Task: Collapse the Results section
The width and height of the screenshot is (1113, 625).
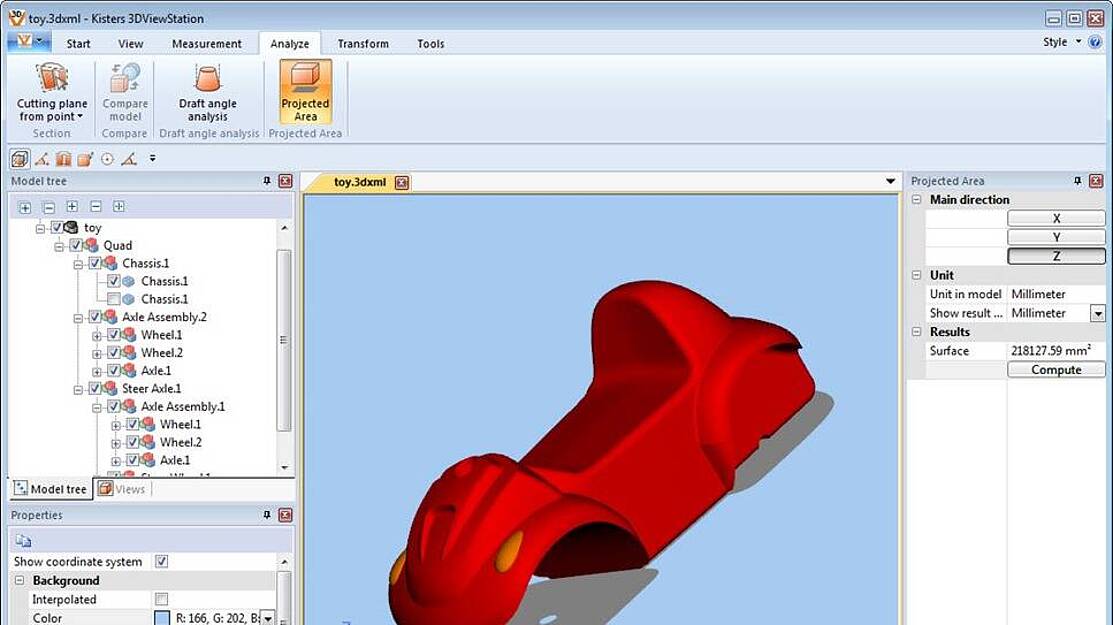Action: pyautogui.click(x=916, y=331)
